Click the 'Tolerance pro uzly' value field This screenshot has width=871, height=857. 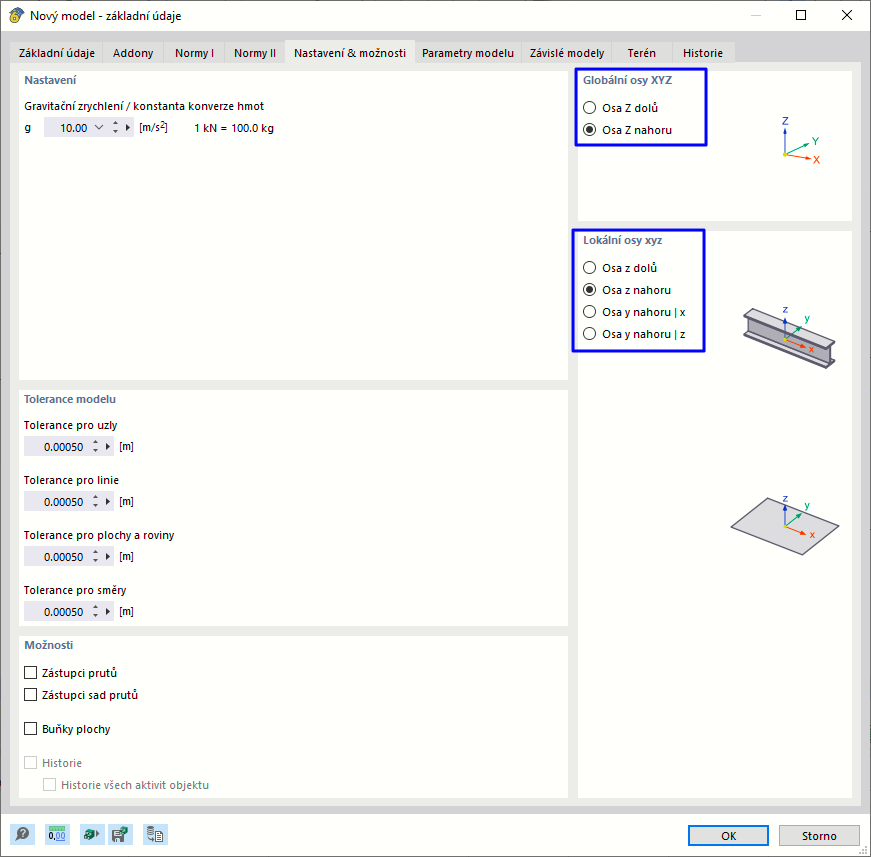[57, 447]
